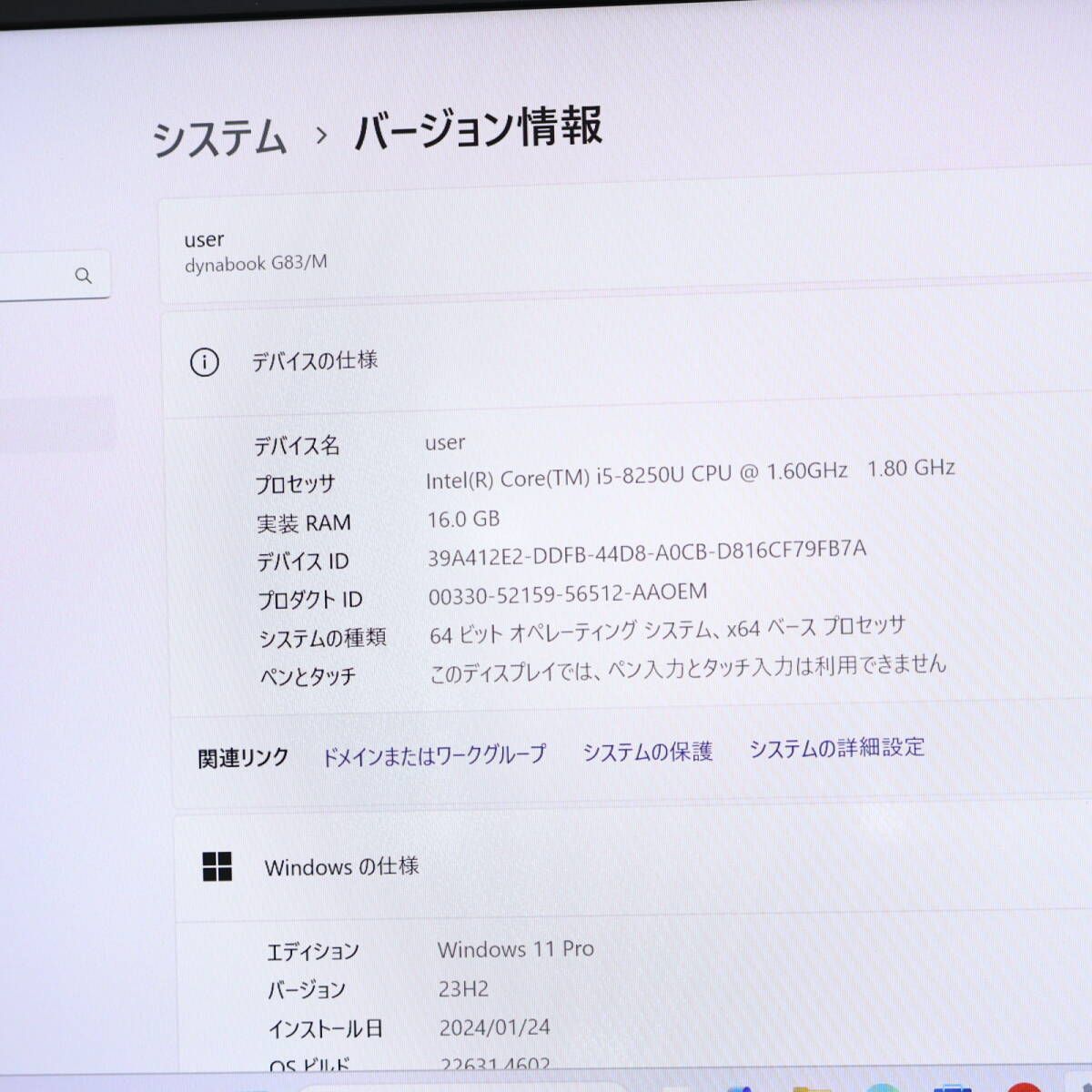Click the device specifications info icon
The width and height of the screenshot is (1092, 1092).
204,362
